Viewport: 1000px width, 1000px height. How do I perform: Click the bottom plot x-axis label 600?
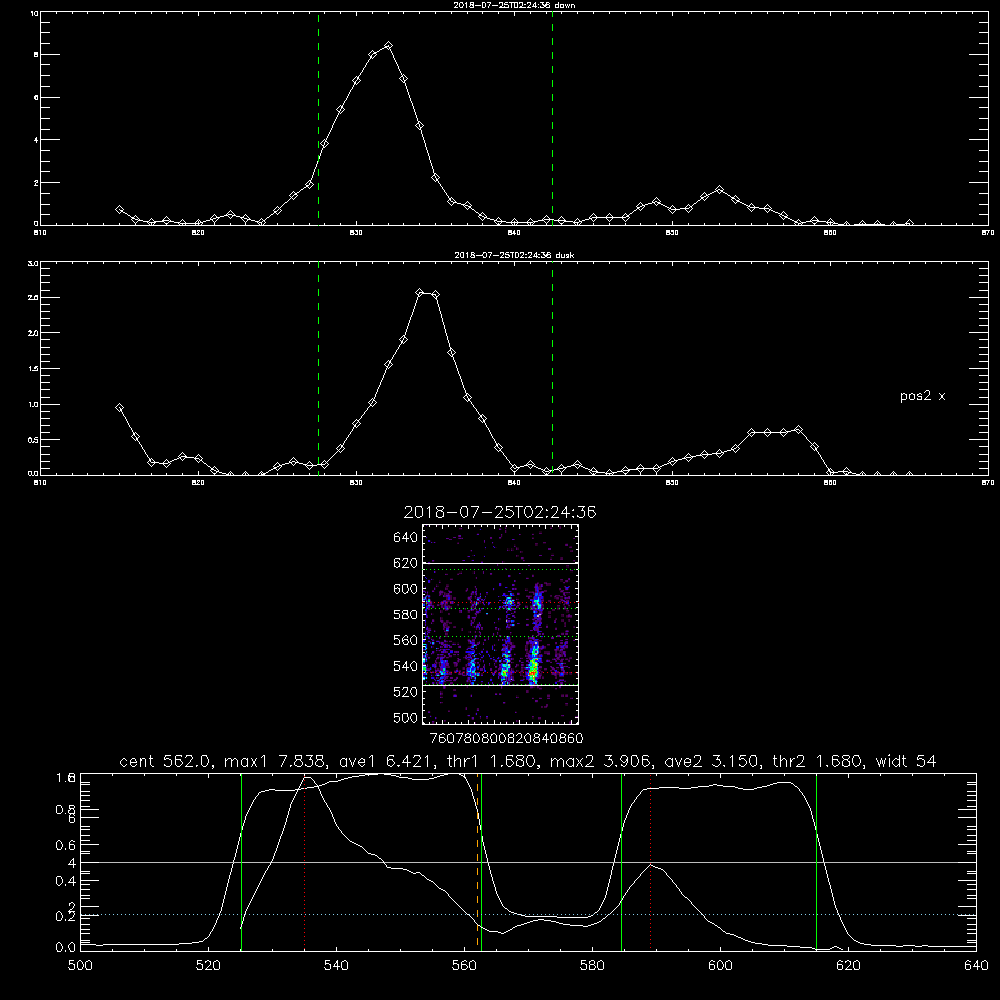coord(720,966)
